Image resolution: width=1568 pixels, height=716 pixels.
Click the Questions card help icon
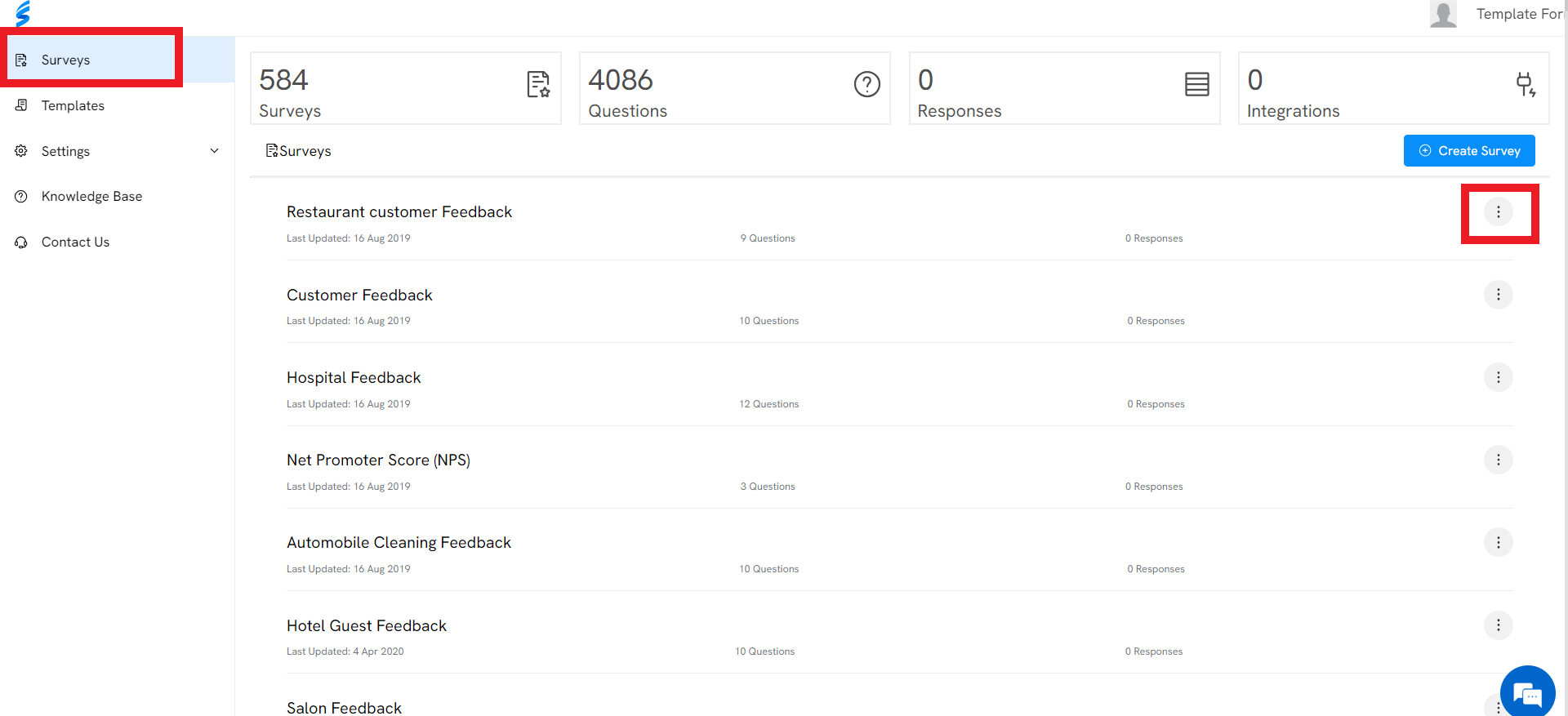point(867,84)
